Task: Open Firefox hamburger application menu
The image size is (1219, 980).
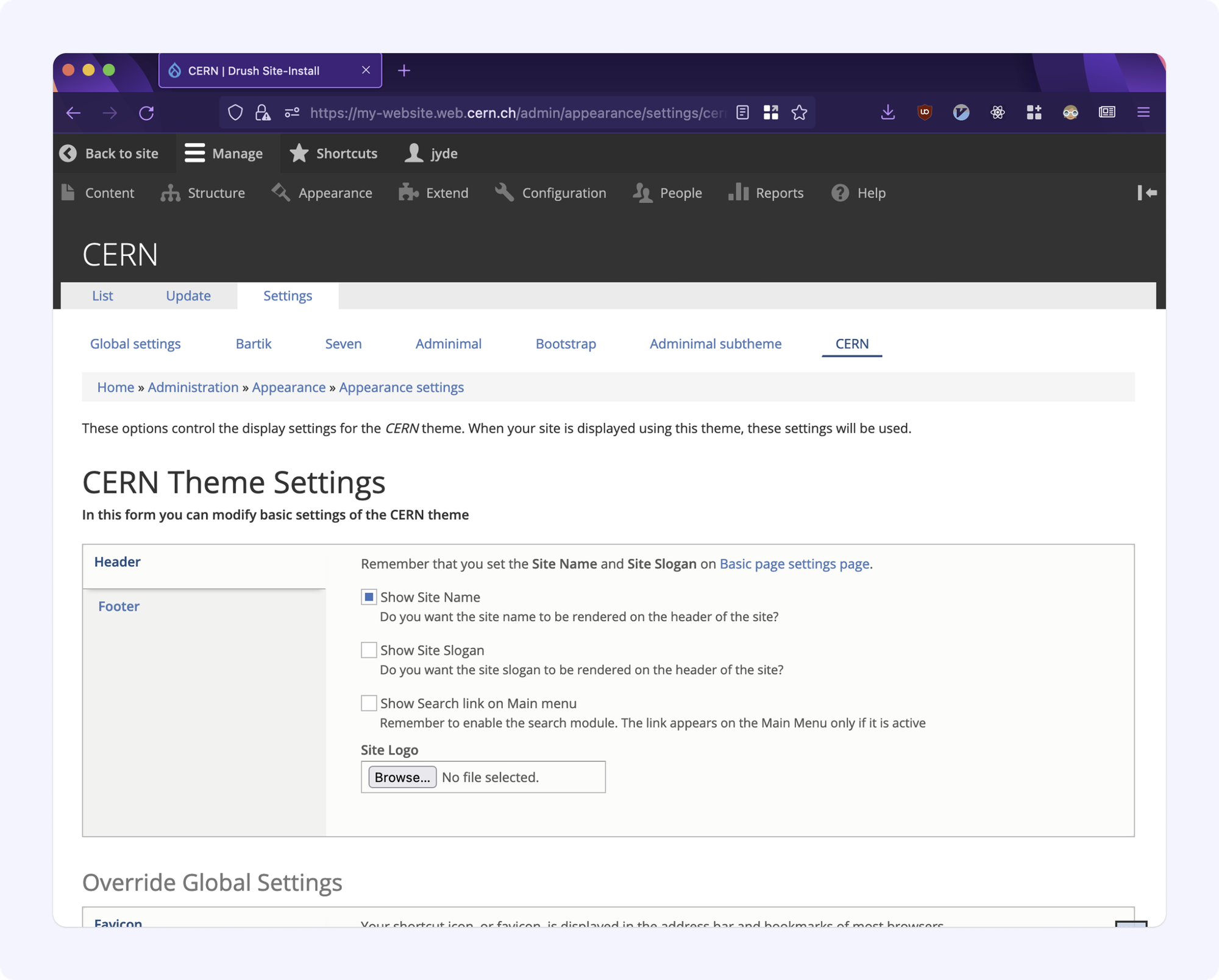Action: (1143, 112)
